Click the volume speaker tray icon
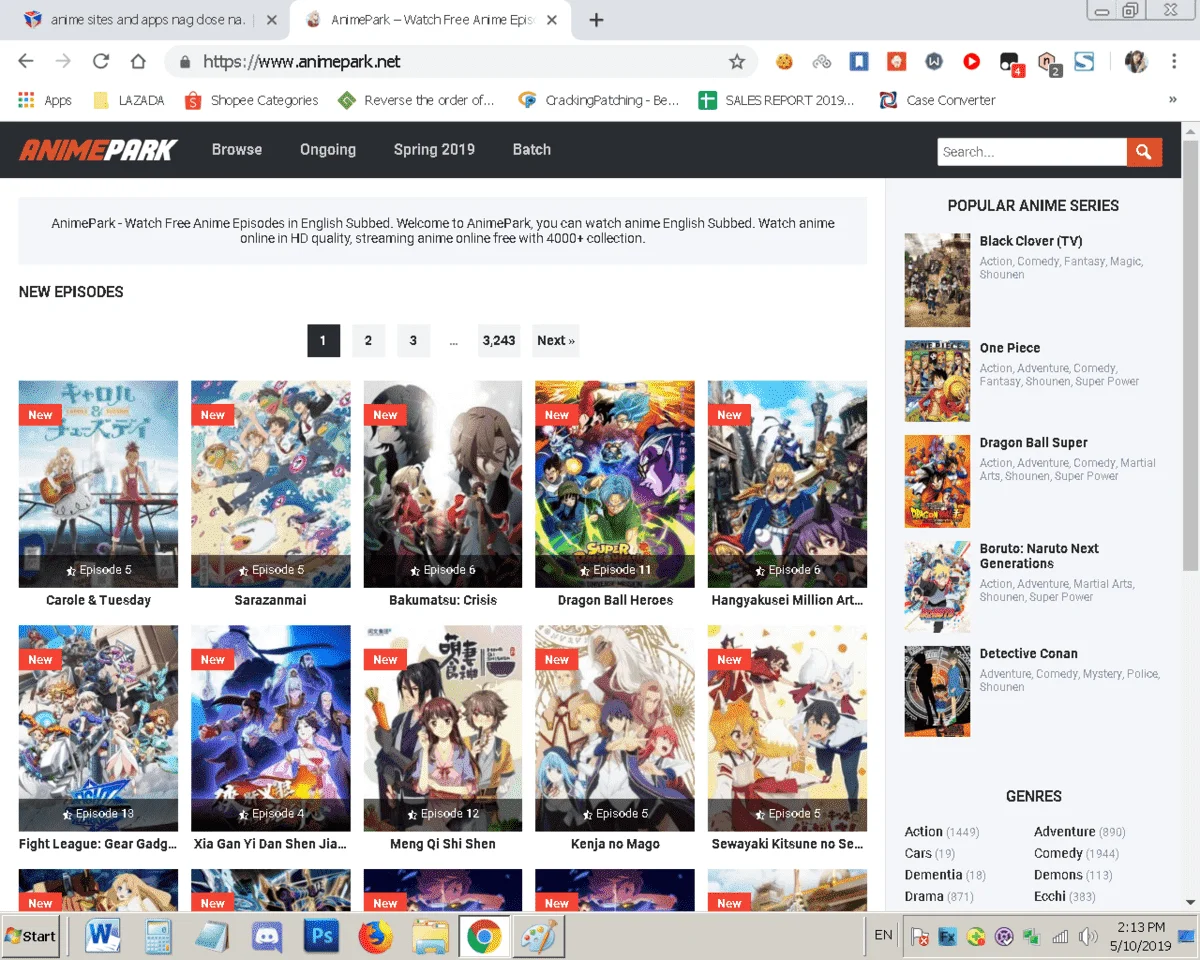1200x960 pixels. (x=1088, y=937)
